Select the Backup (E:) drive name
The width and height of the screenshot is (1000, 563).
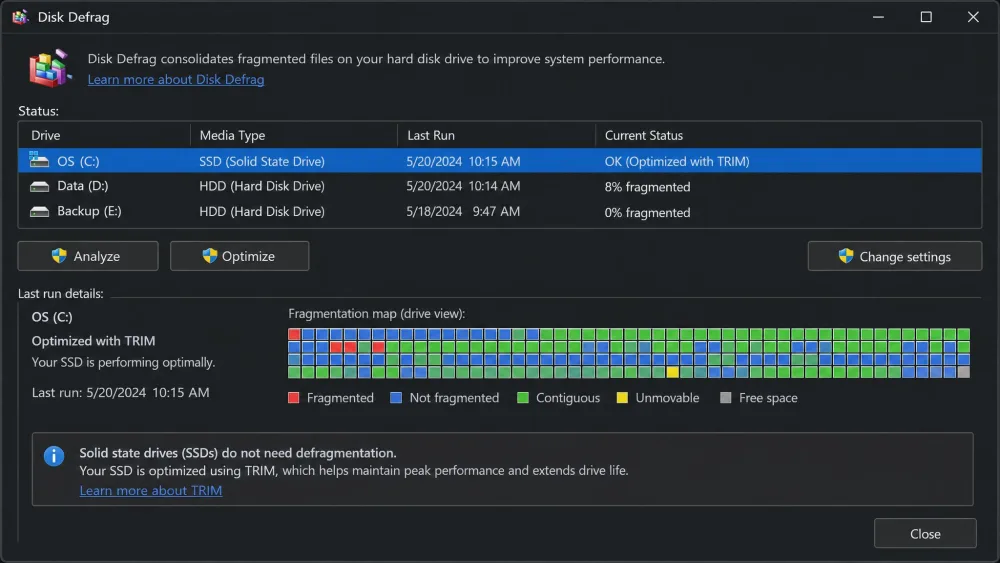coord(89,211)
